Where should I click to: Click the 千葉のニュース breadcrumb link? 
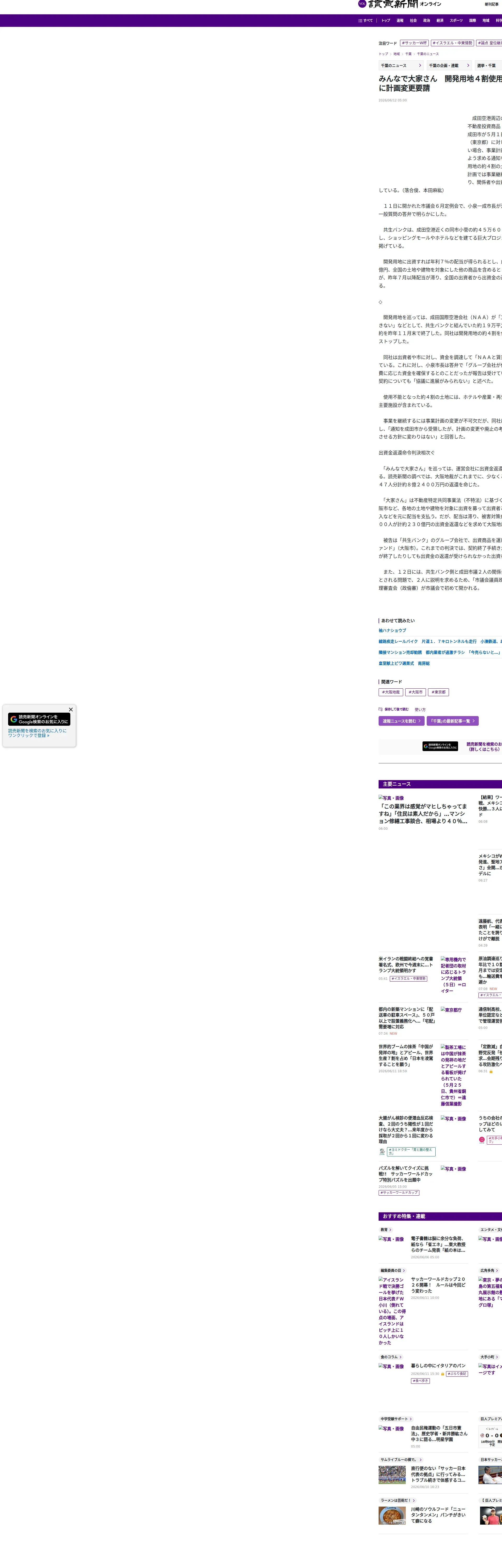coord(428,54)
